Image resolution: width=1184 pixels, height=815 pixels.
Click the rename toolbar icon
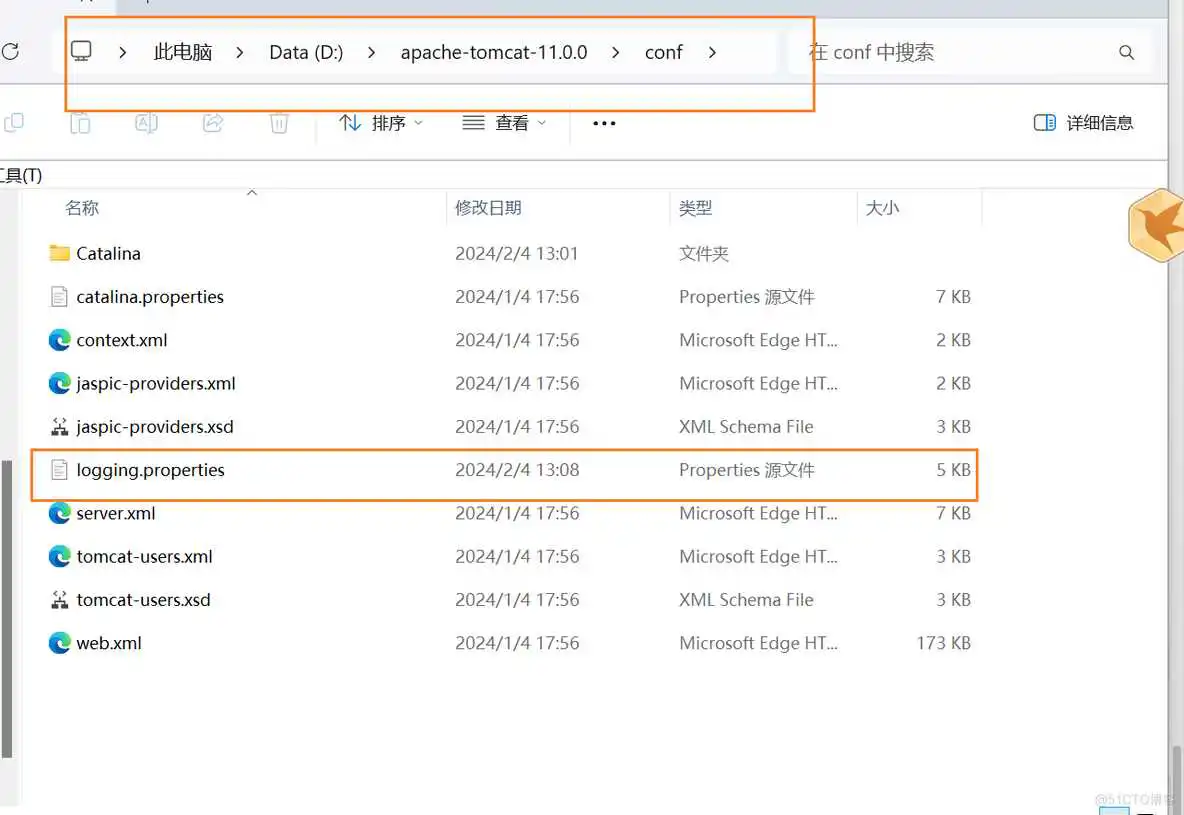pyautogui.click(x=146, y=122)
